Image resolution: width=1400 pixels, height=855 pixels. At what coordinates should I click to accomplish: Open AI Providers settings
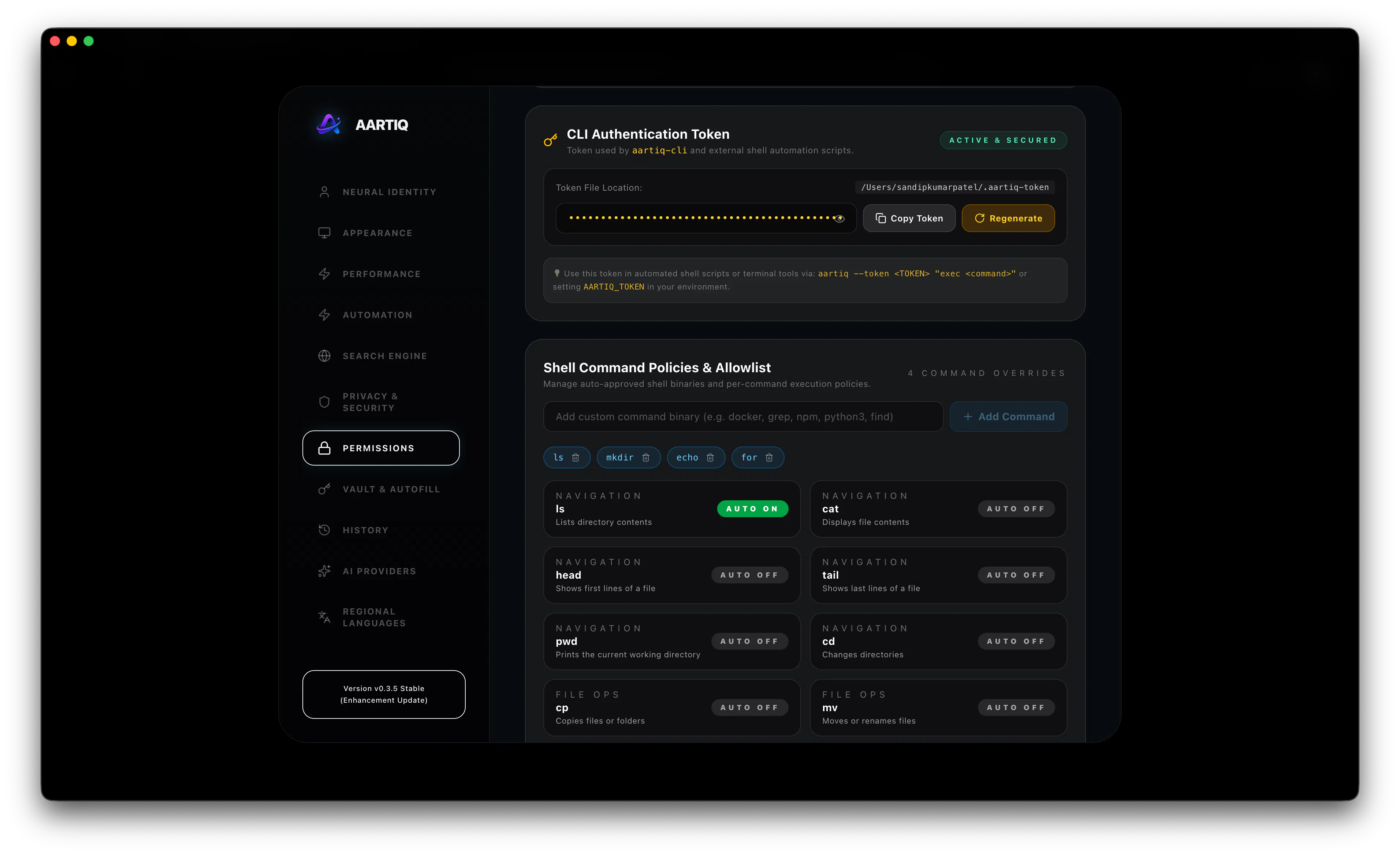point(381,571)
